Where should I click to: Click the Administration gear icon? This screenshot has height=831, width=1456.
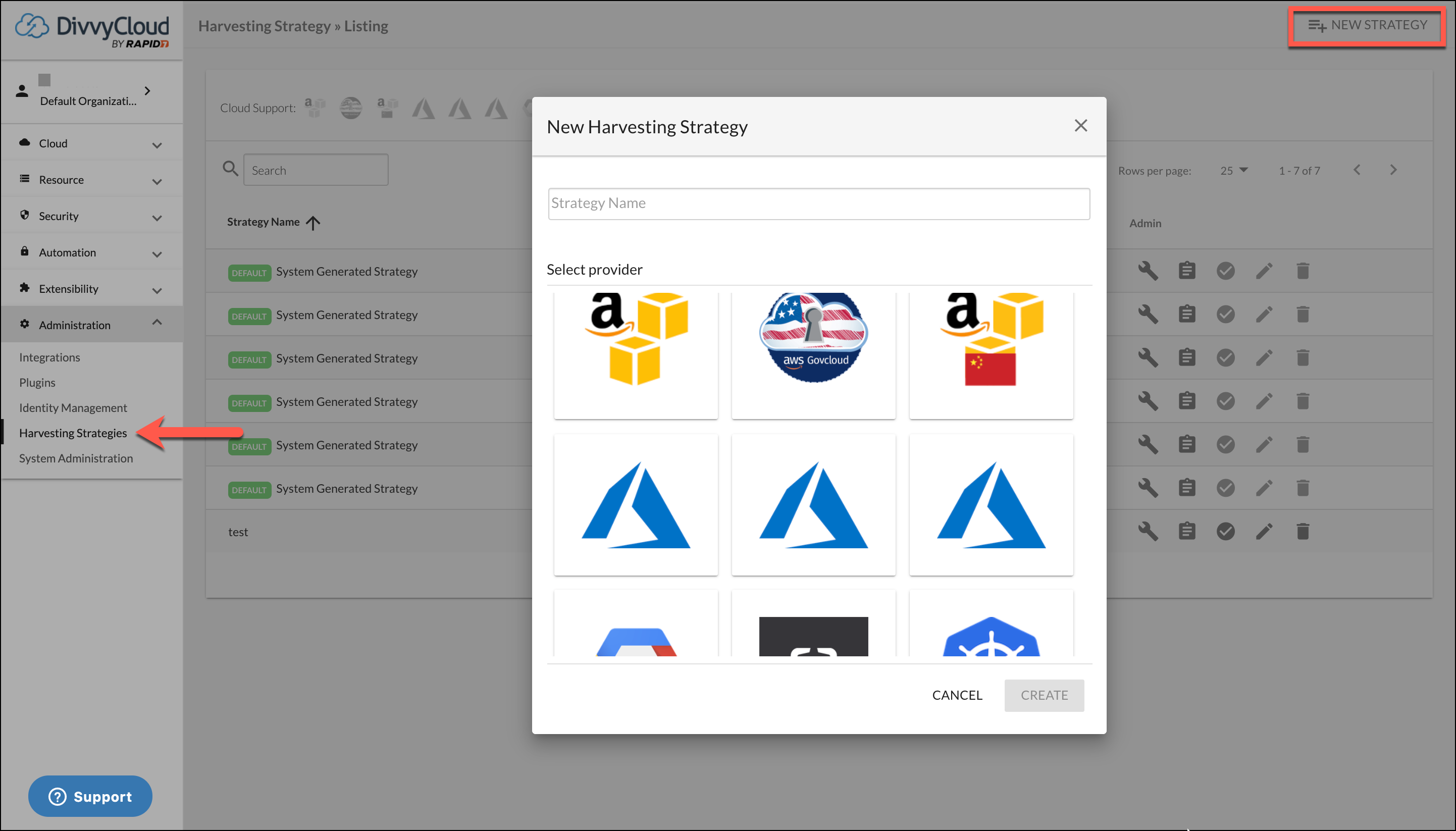click(25, 324)
